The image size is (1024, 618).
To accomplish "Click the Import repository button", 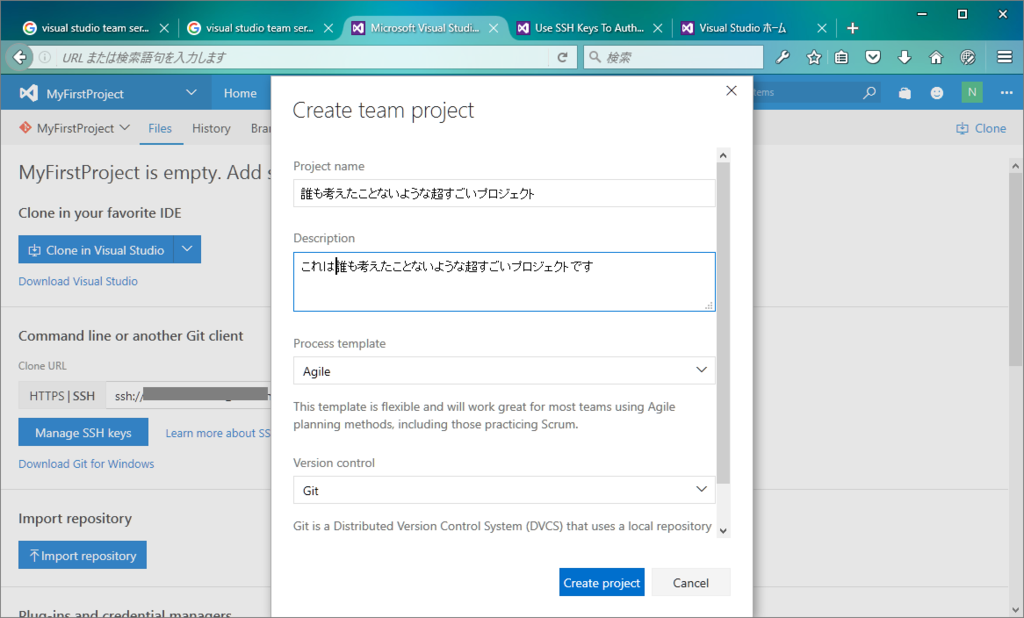I will coord(82,555).
